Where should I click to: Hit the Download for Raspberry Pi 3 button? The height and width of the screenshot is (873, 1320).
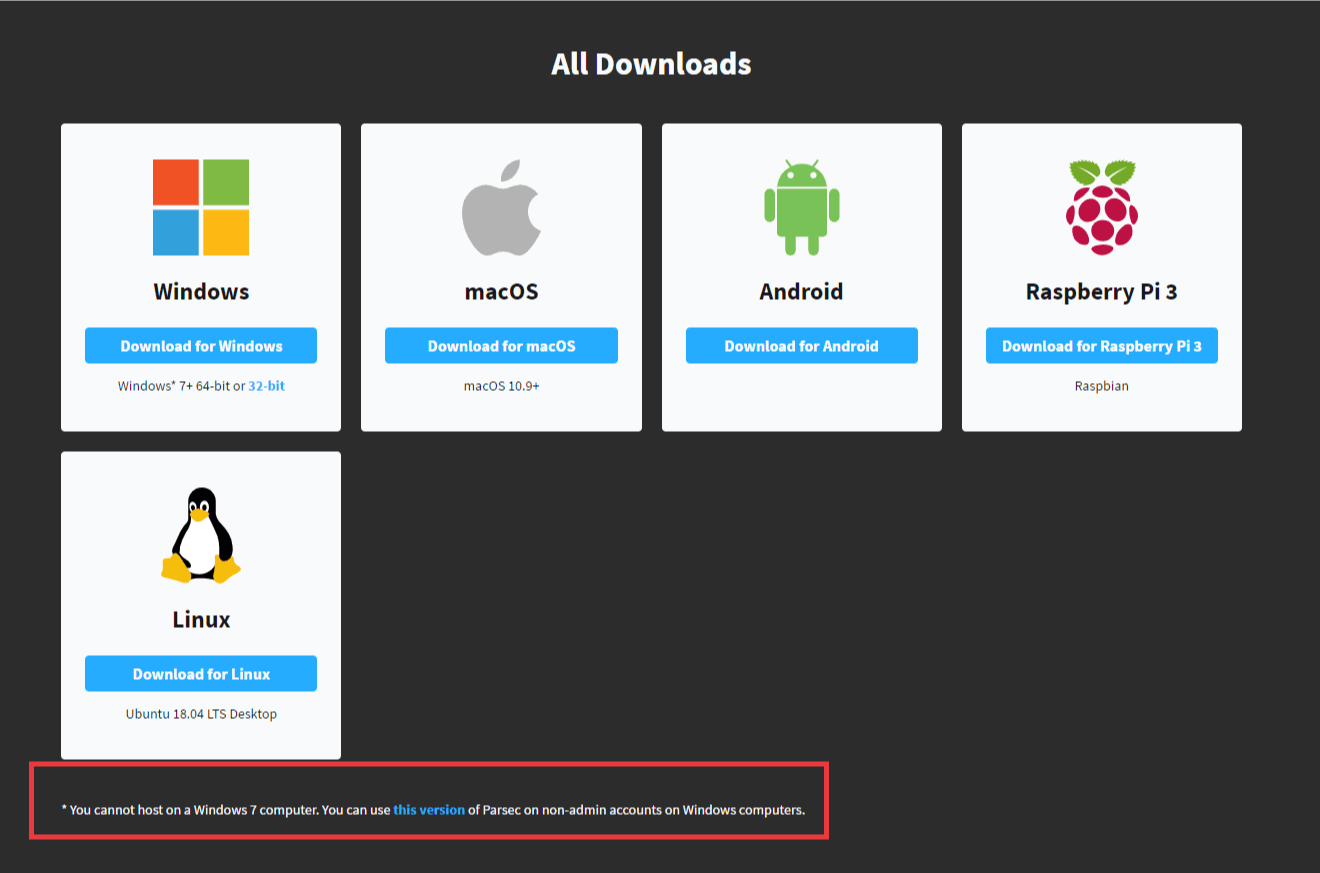point(1101,346)
